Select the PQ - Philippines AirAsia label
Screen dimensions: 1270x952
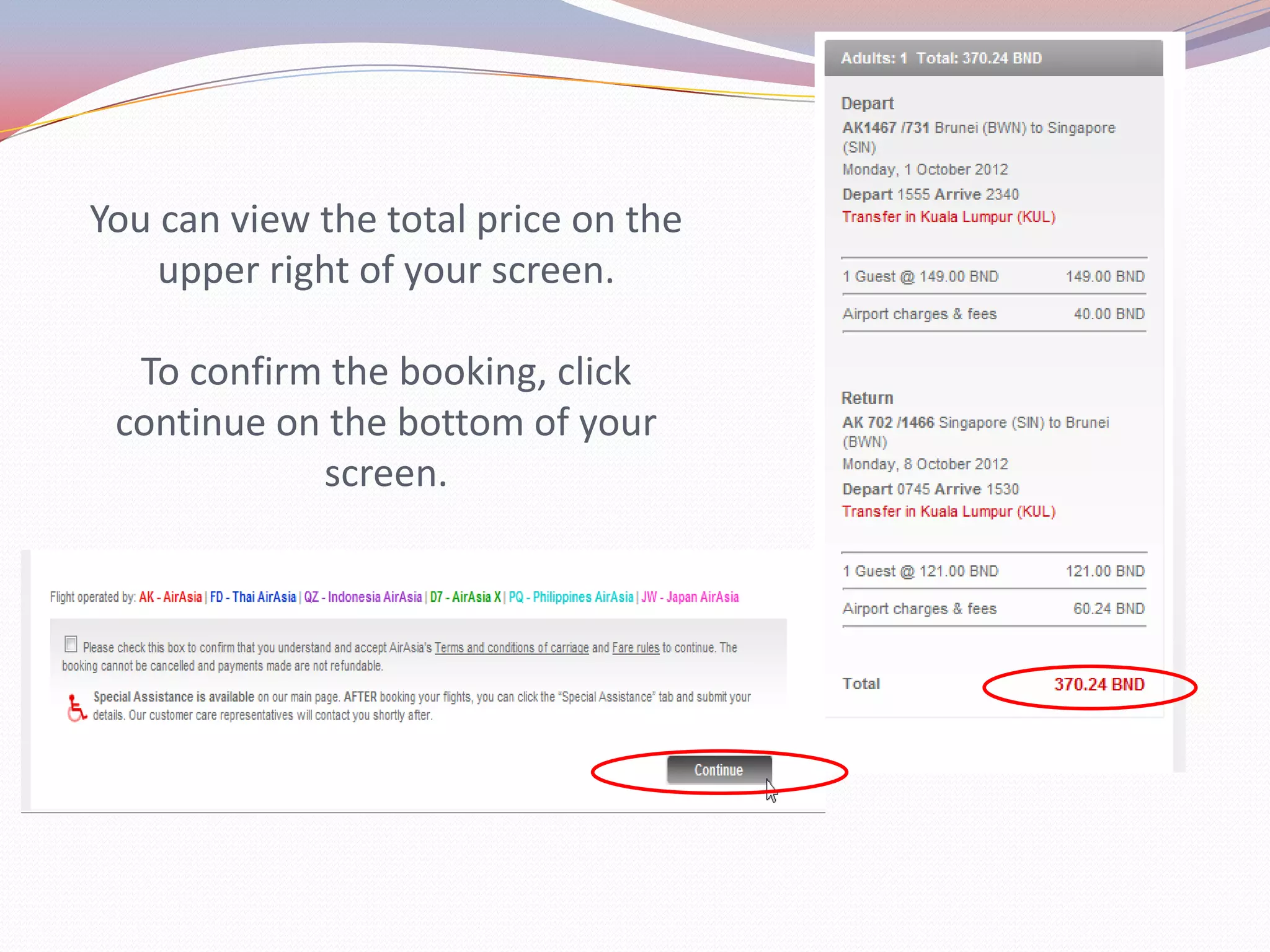coord(571,597)
